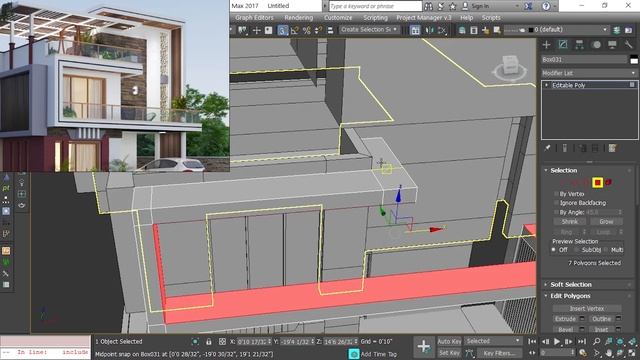Image resolution: width=640 pixels, height=360 pixels.
Task: Click the Pin Stack icon
Action: tap(547, 148)
